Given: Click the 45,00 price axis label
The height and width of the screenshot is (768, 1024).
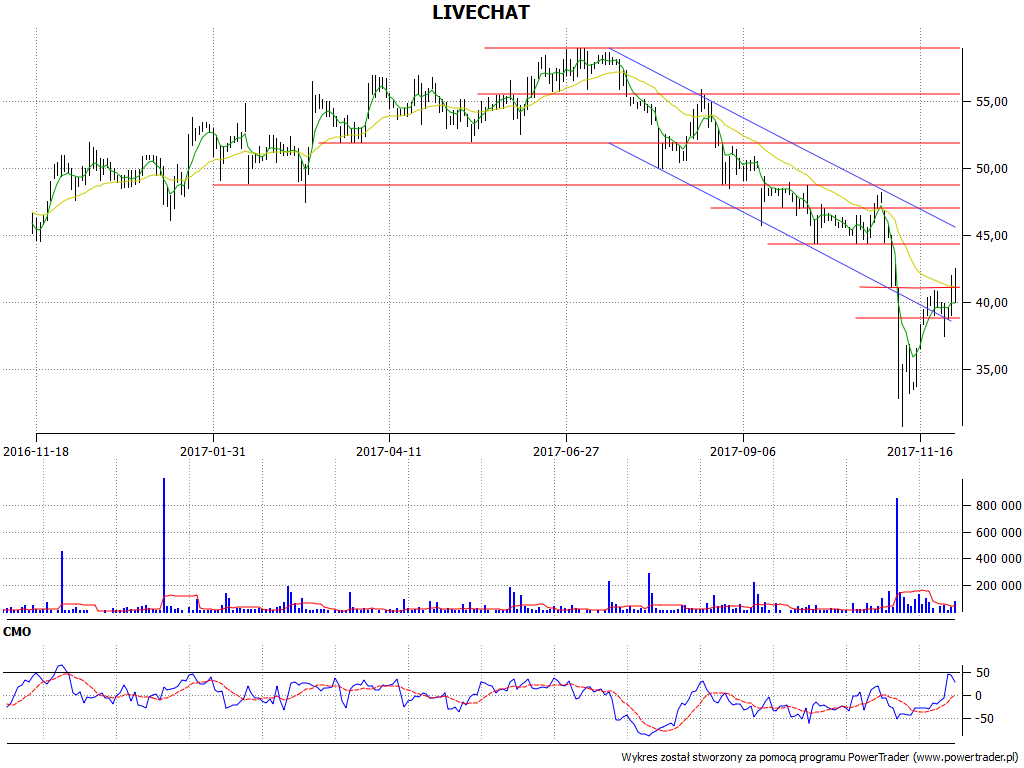Looking at the screenshot, I should 991,236.
